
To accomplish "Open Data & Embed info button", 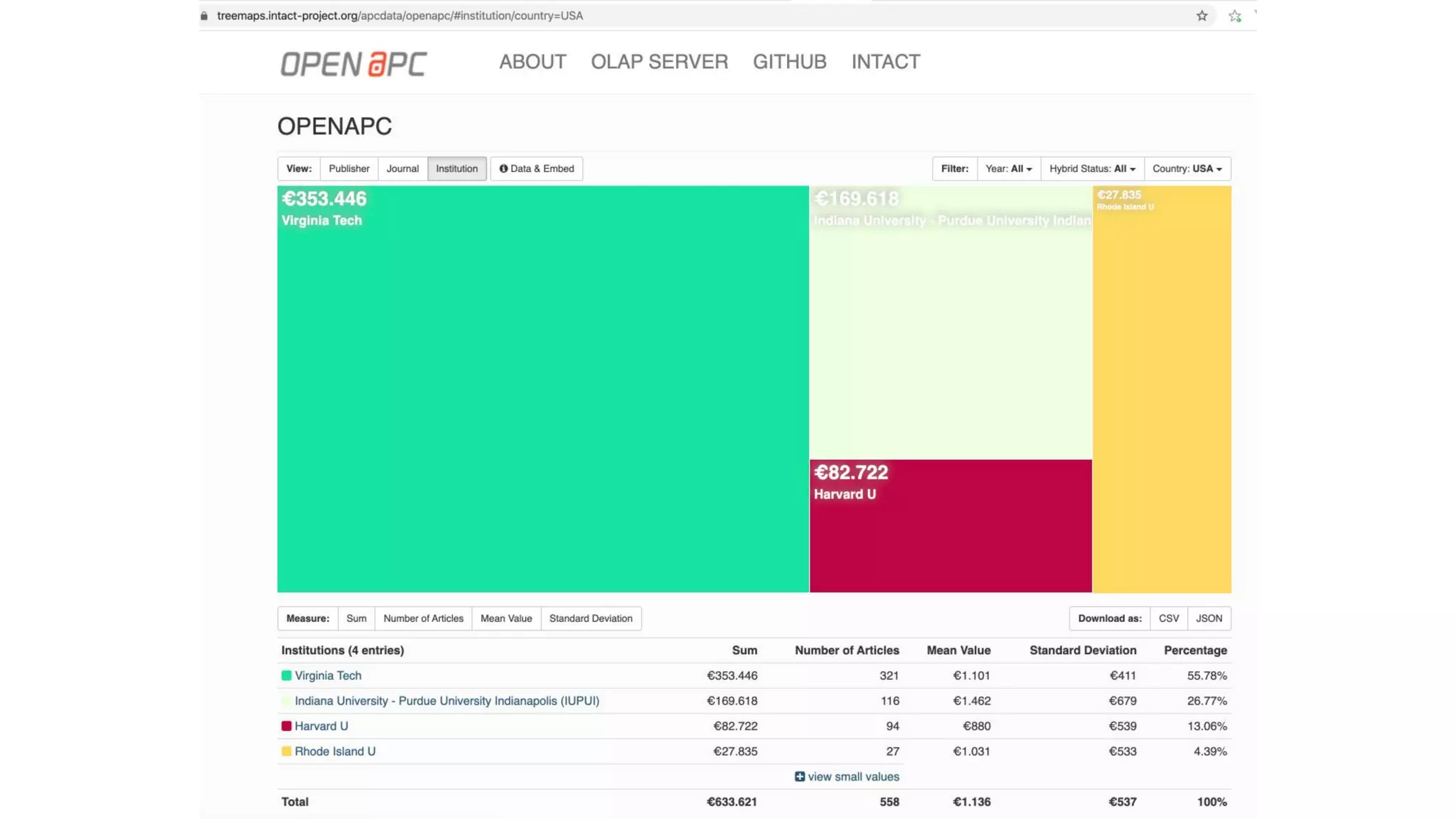I will (537, 168).
